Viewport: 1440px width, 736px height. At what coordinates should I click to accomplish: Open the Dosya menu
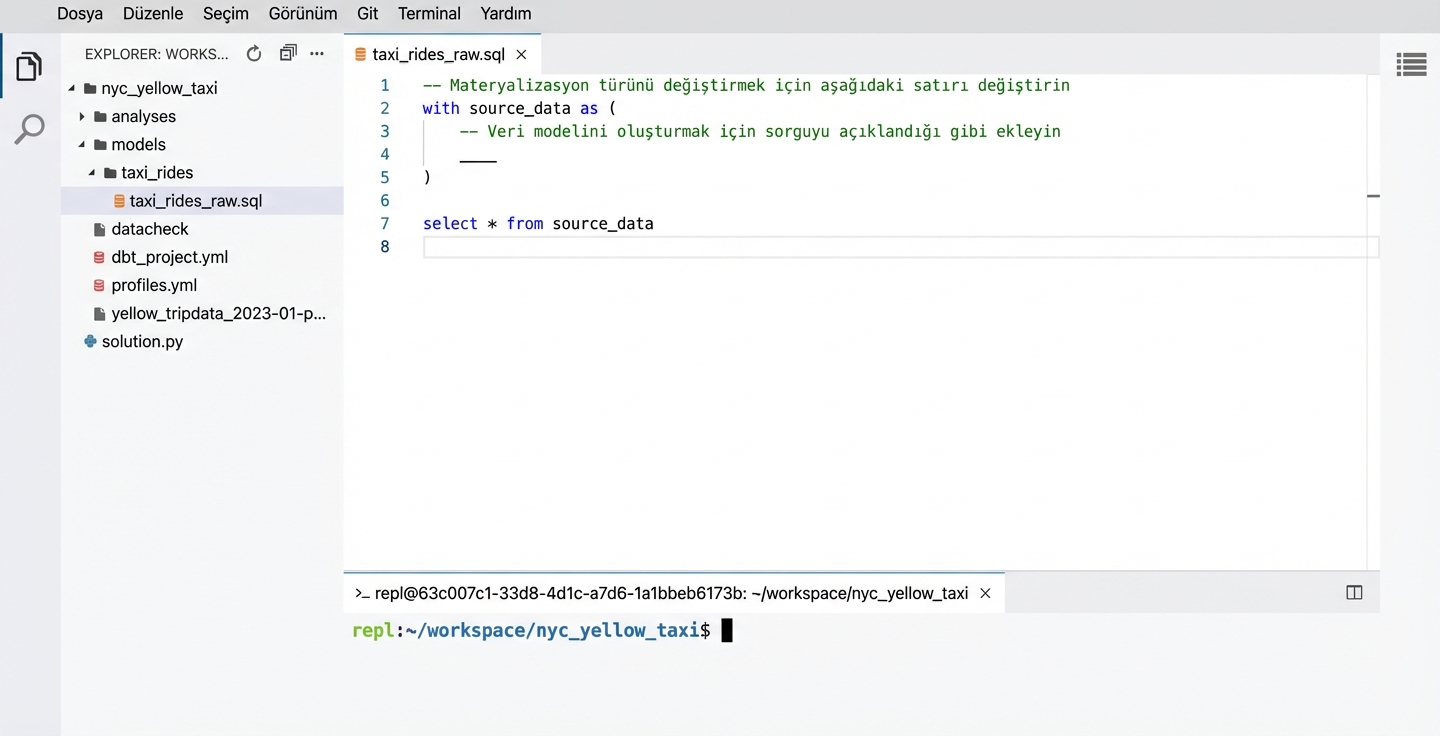pyautogui.click(x=80, y=14)
